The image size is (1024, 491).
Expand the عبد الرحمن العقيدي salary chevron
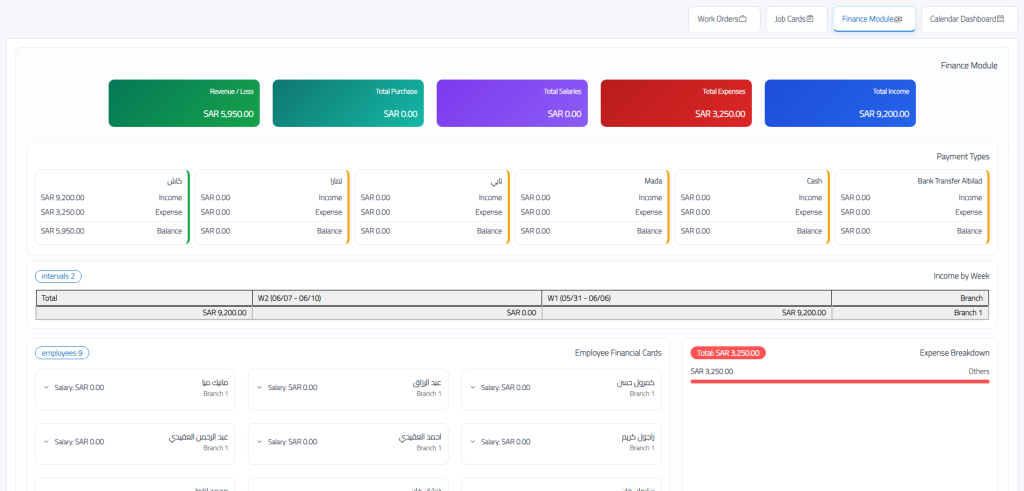pyautogui.click(x=46, y=441)
